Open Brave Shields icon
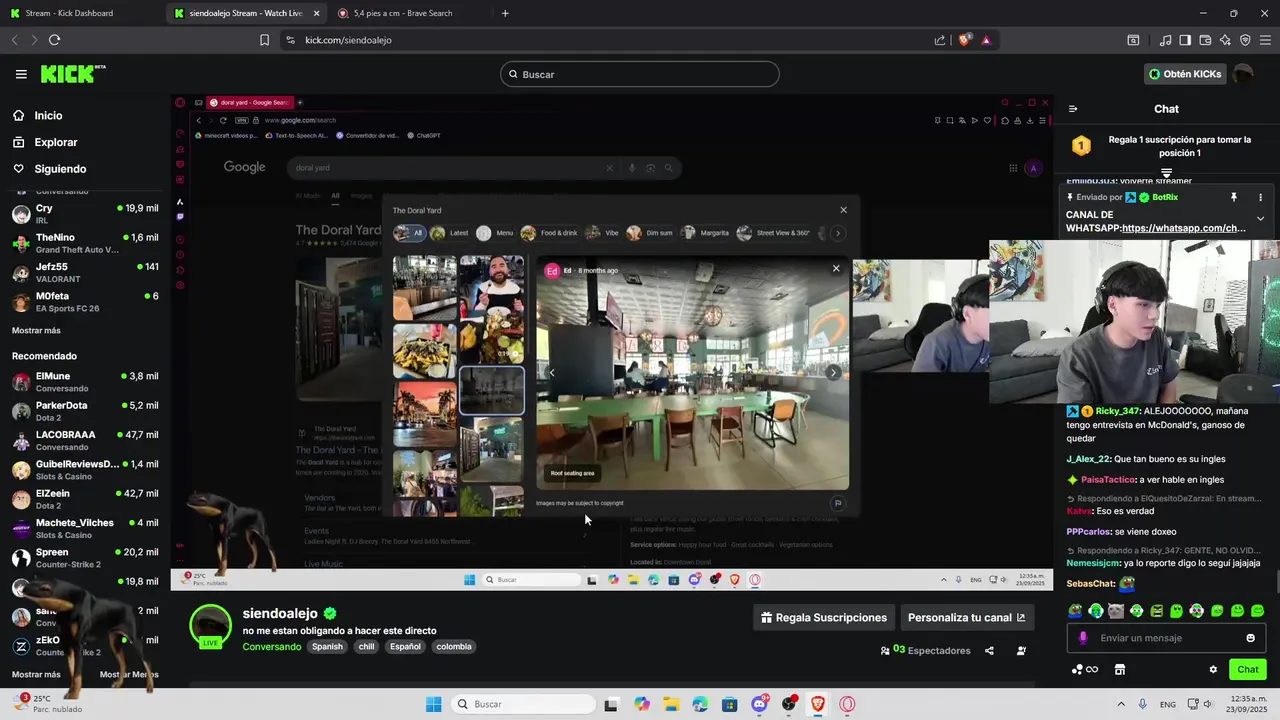The height and width of the screenshot is (720, 1280). click(964, 40)
